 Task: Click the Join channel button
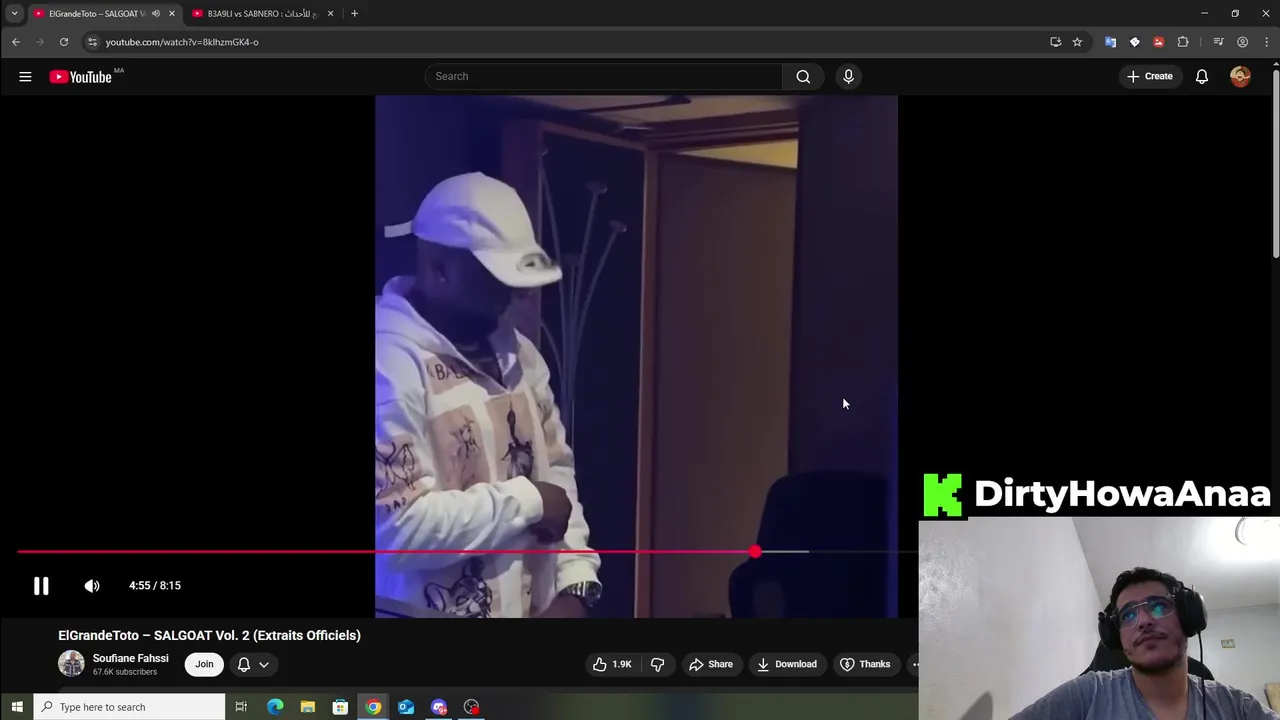204,664
